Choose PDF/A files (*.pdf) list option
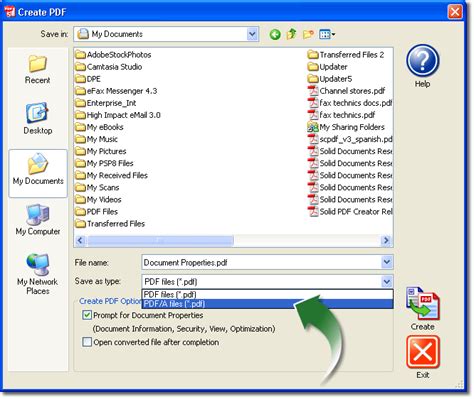 coord(268,304)
